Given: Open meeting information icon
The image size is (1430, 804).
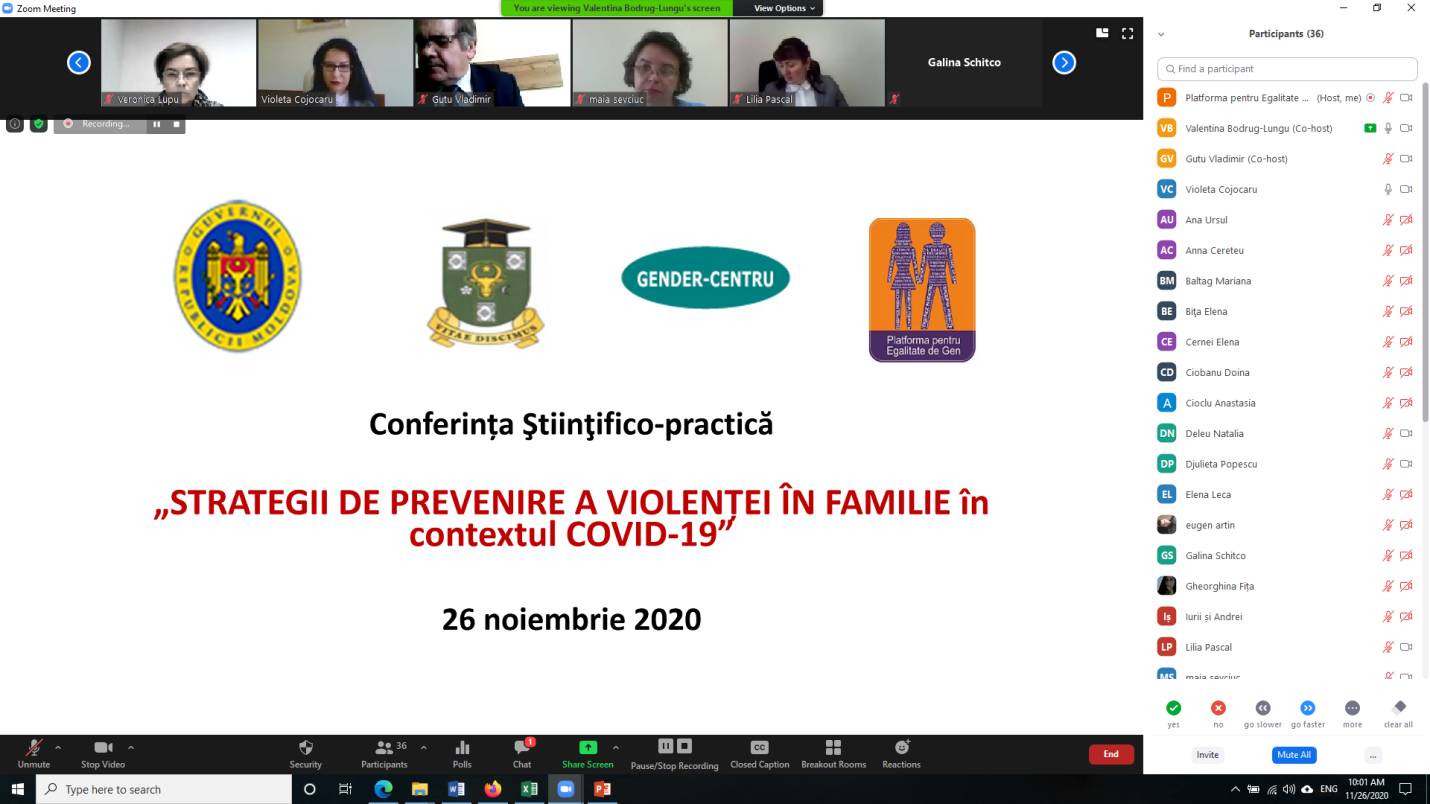Looking at the screenshot, I should 15,124.
